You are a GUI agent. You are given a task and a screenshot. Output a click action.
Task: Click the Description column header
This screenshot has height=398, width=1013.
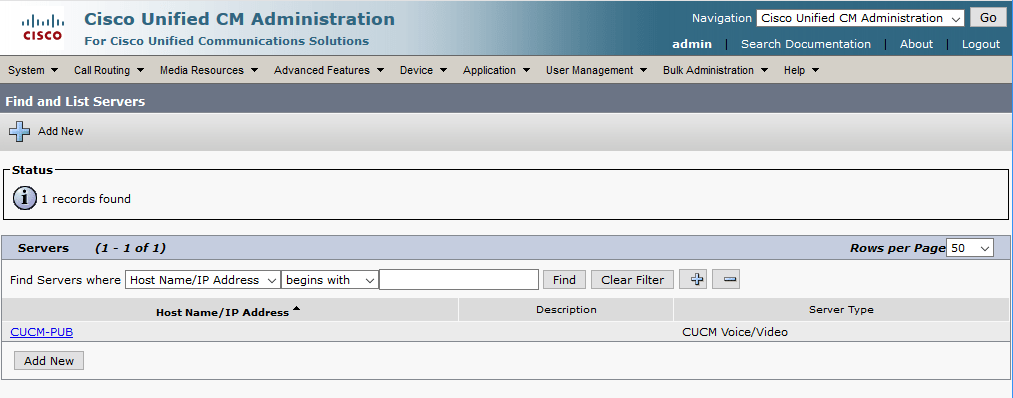coord(566,309)
